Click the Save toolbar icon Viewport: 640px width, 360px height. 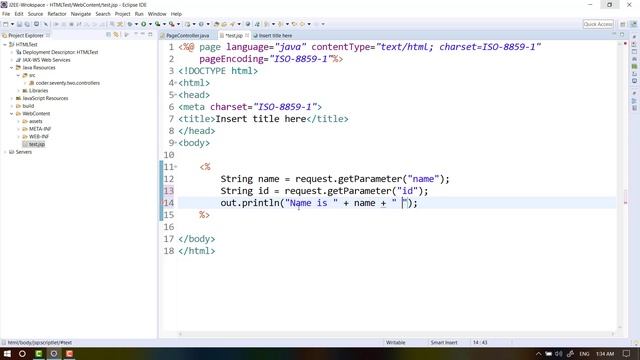click(x=19, y=24)
